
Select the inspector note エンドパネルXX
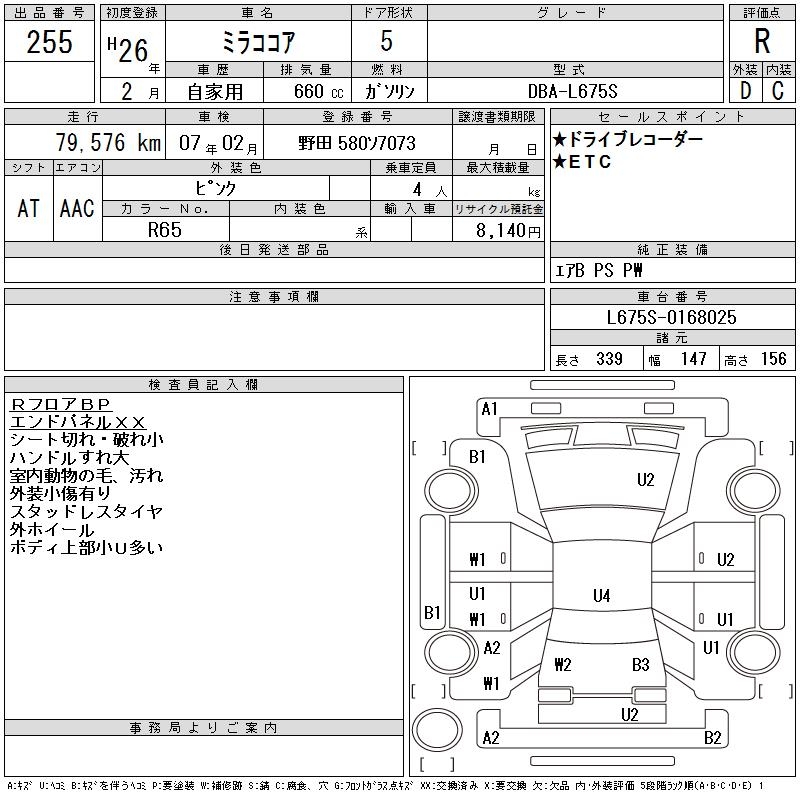click(x=78, y=422)
